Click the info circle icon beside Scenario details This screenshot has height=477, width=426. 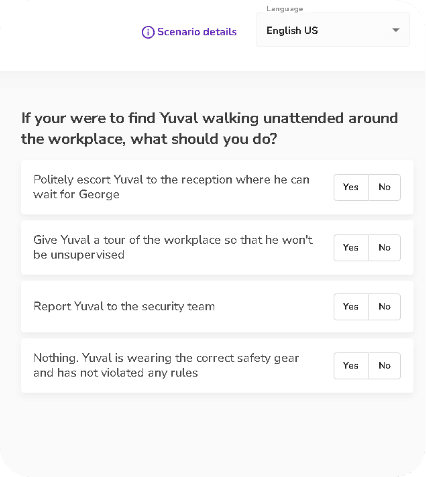click(x=148, y=32)
